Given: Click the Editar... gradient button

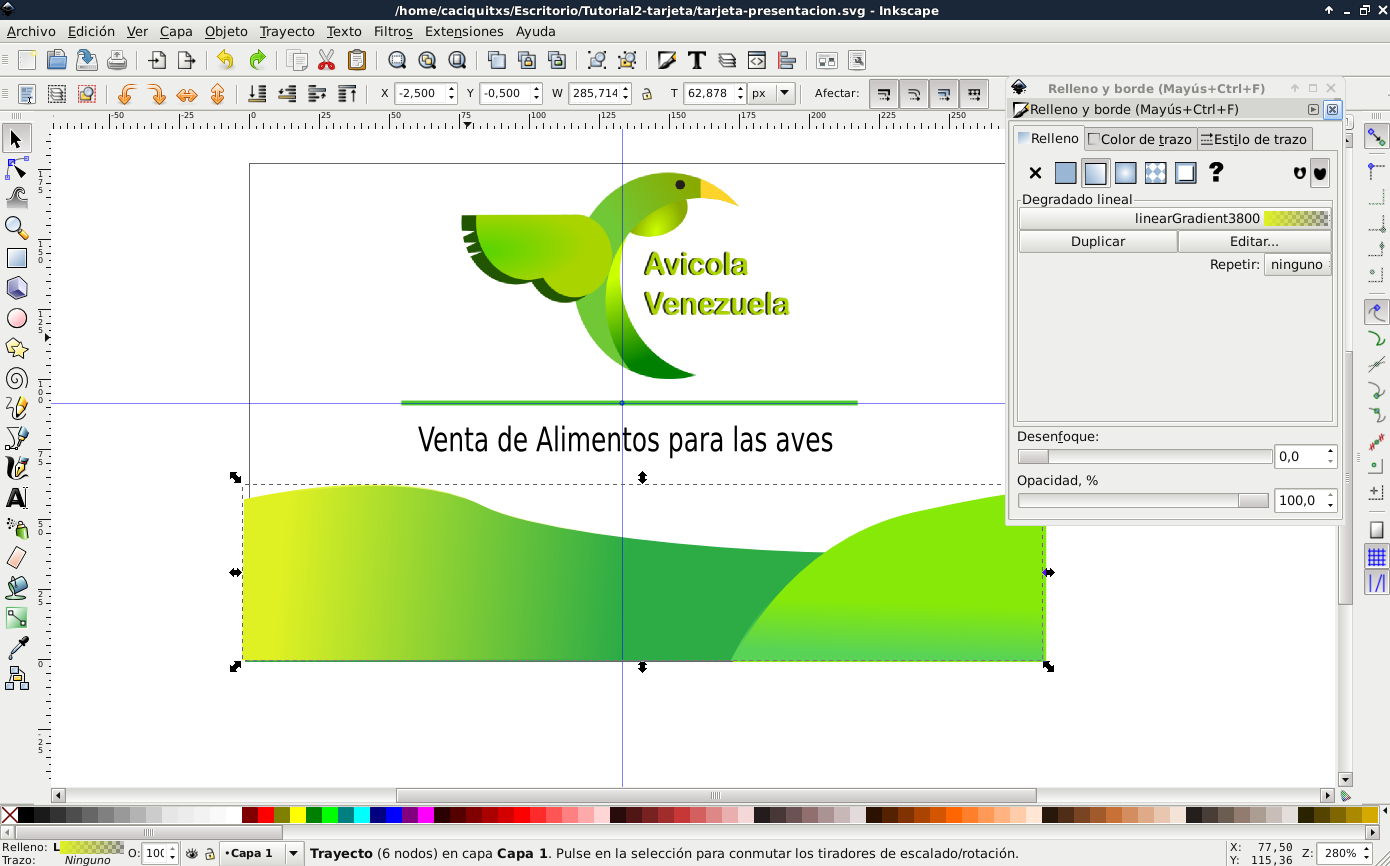Looking at the screenshot, I should click(1254, 242).
